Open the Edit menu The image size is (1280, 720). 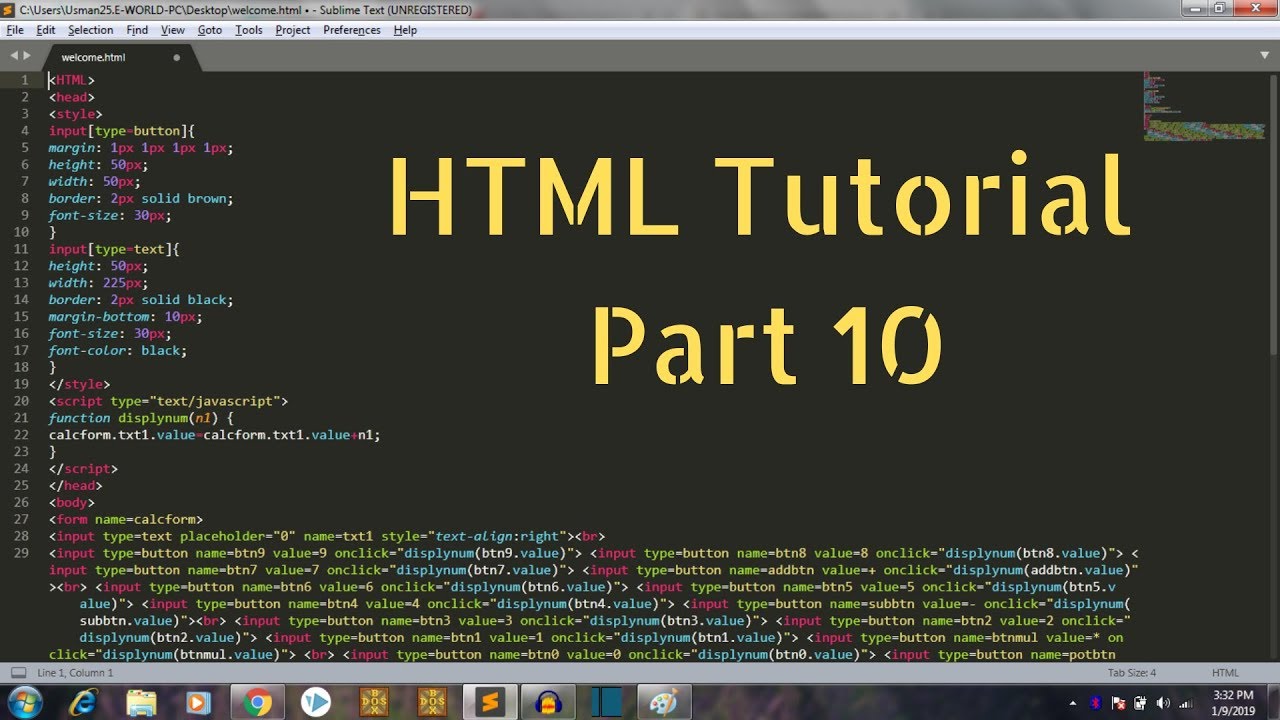coord(46,30)
